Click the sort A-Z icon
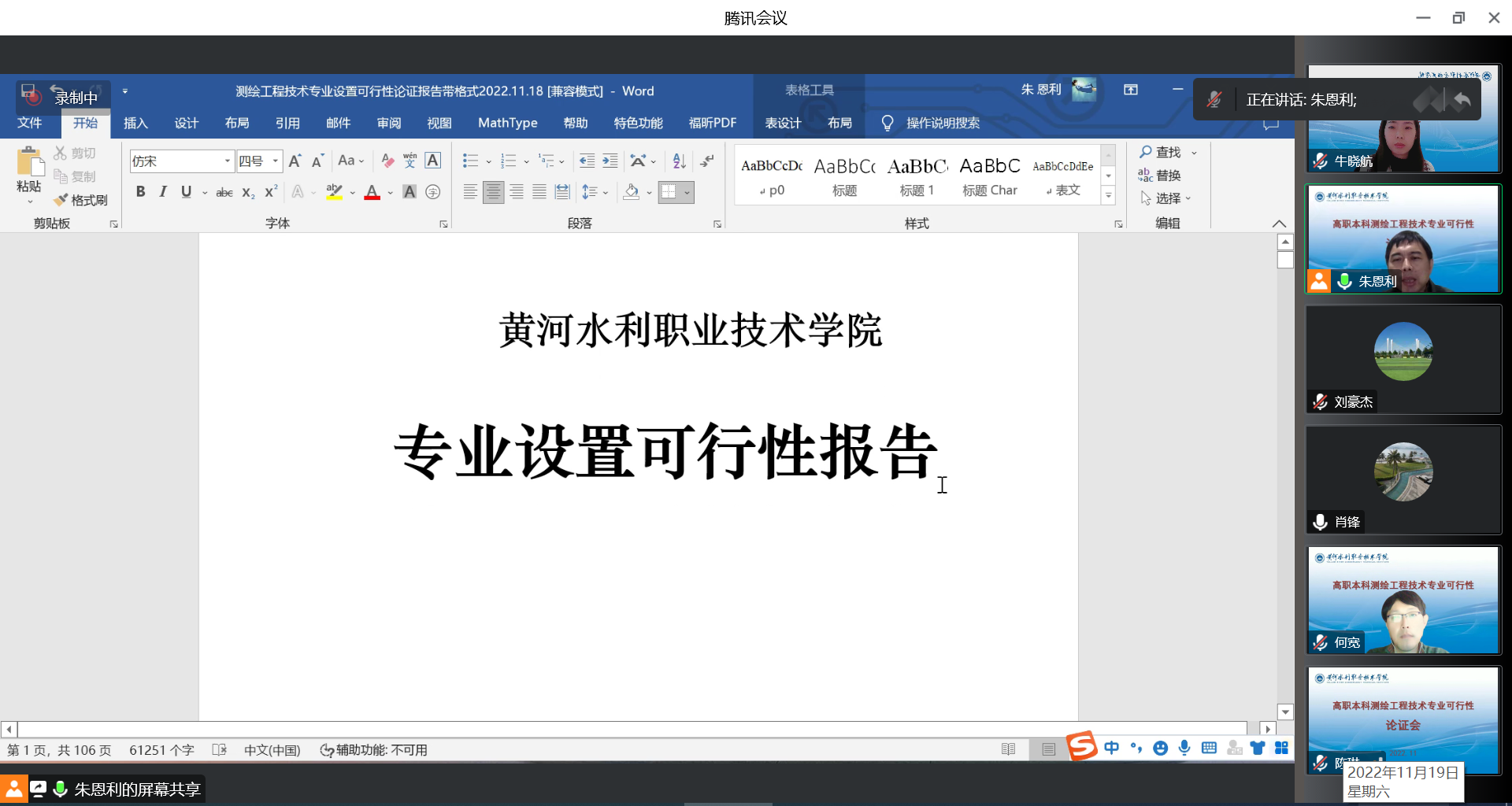Screen dimensions: 1512x806 click(679, 161)
